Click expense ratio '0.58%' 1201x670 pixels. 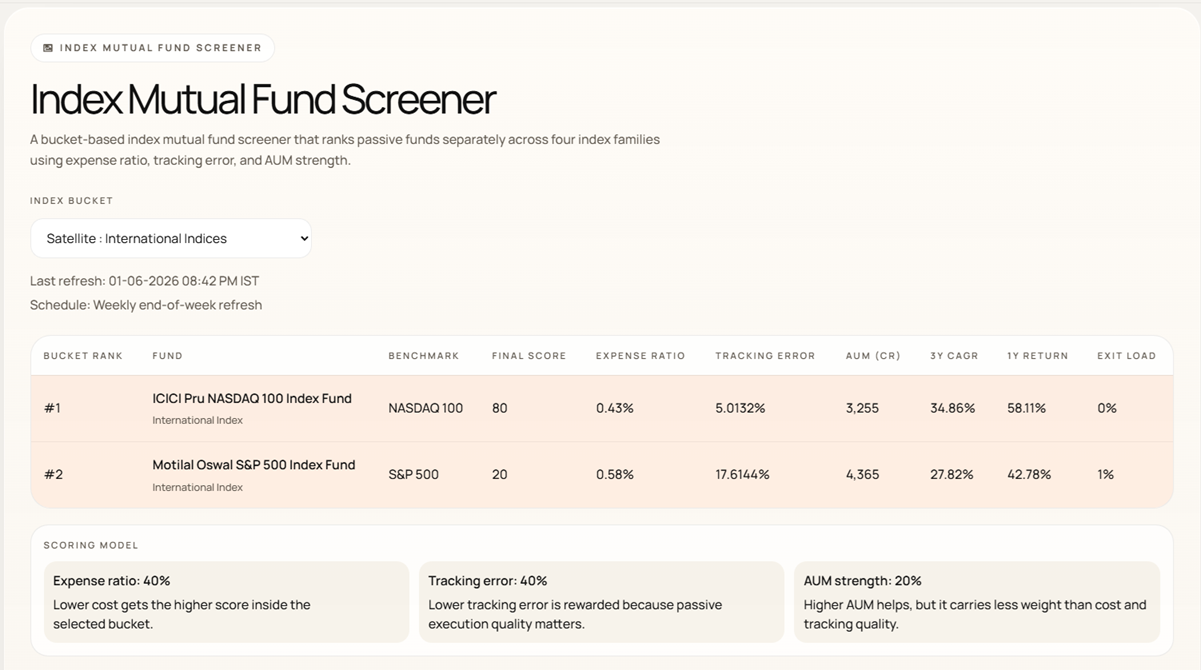tap(615, 475)
